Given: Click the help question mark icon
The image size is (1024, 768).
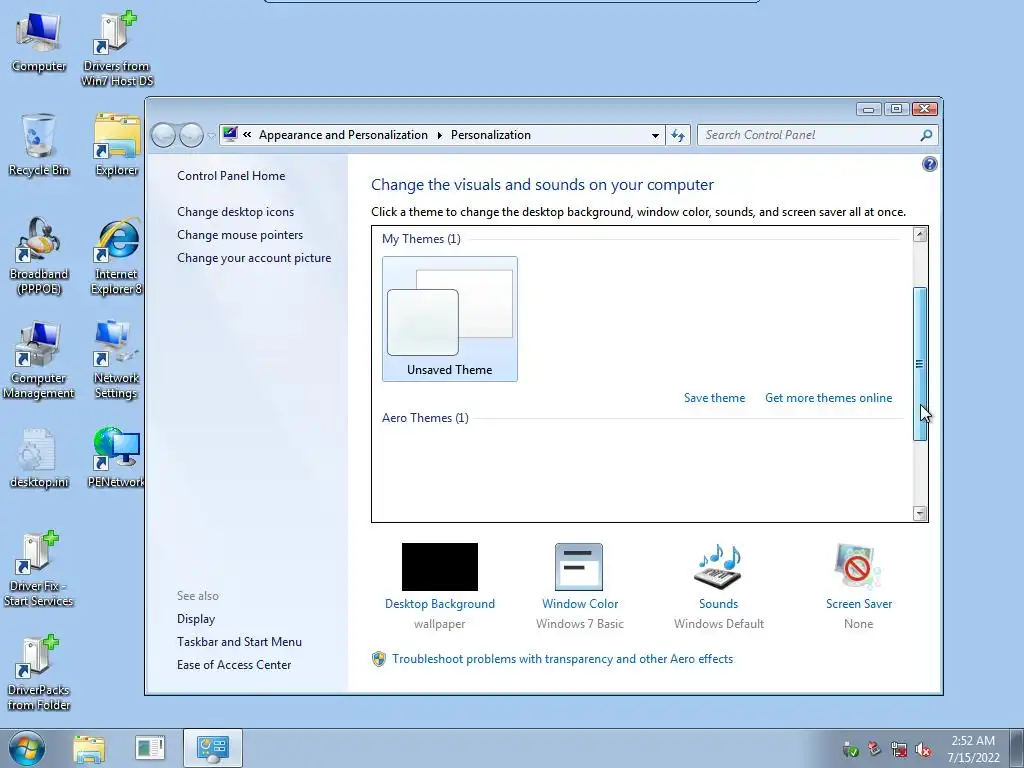Looking at the screenshot, I should click(929, 164).
